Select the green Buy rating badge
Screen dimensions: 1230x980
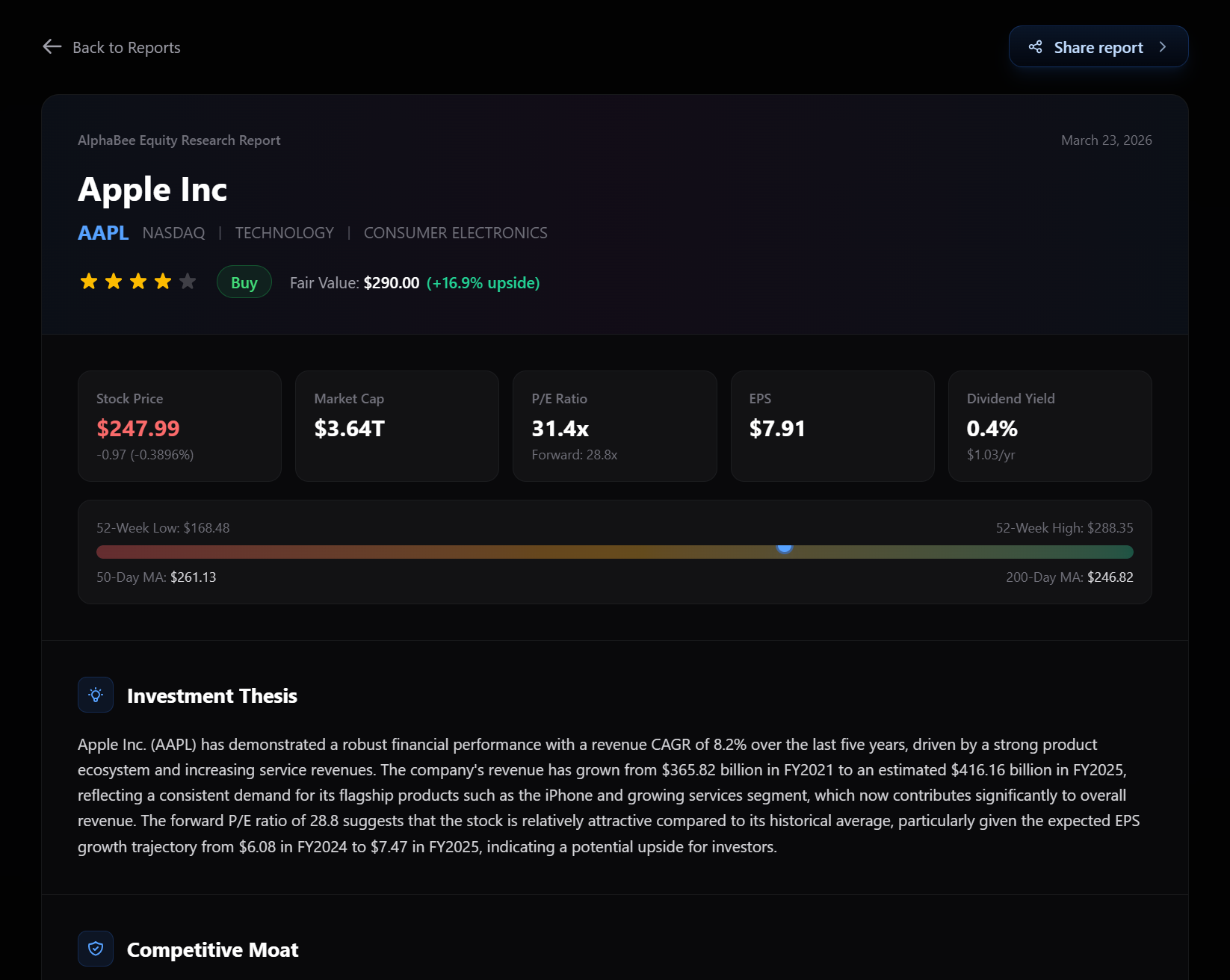click(244, 282)
